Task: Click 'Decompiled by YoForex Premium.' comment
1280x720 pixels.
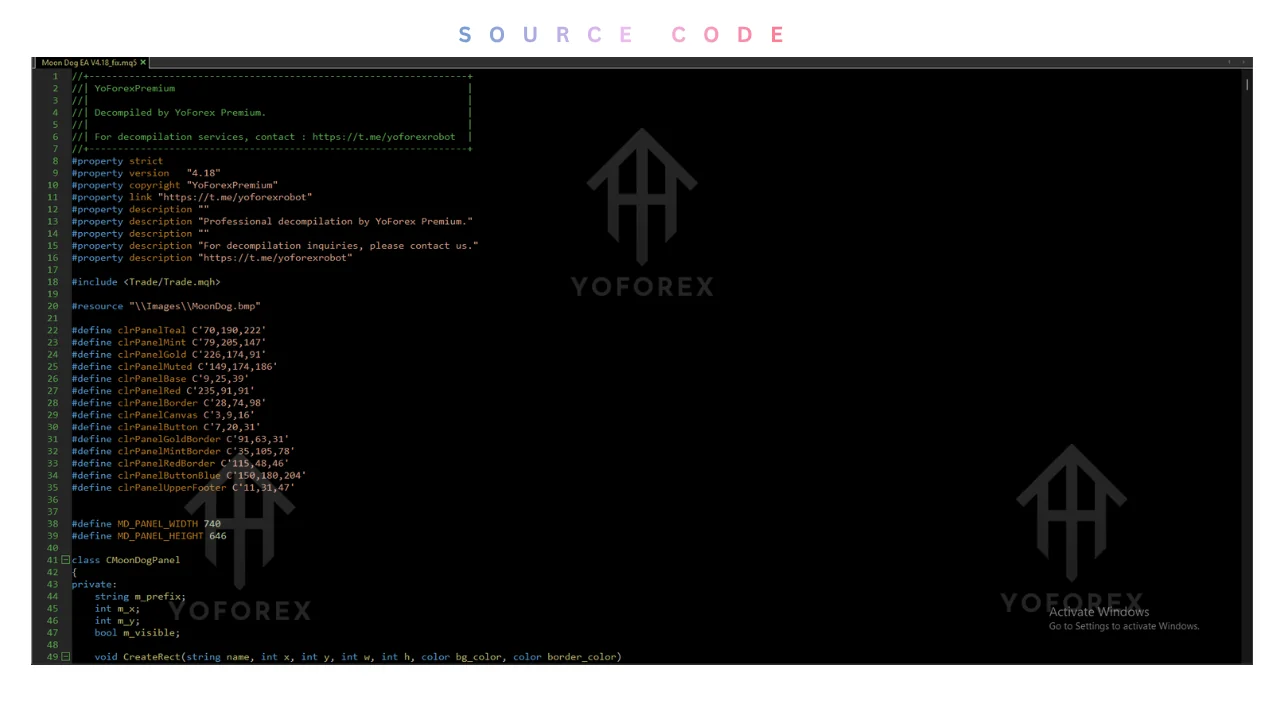Action: click(x=180, y=113)
